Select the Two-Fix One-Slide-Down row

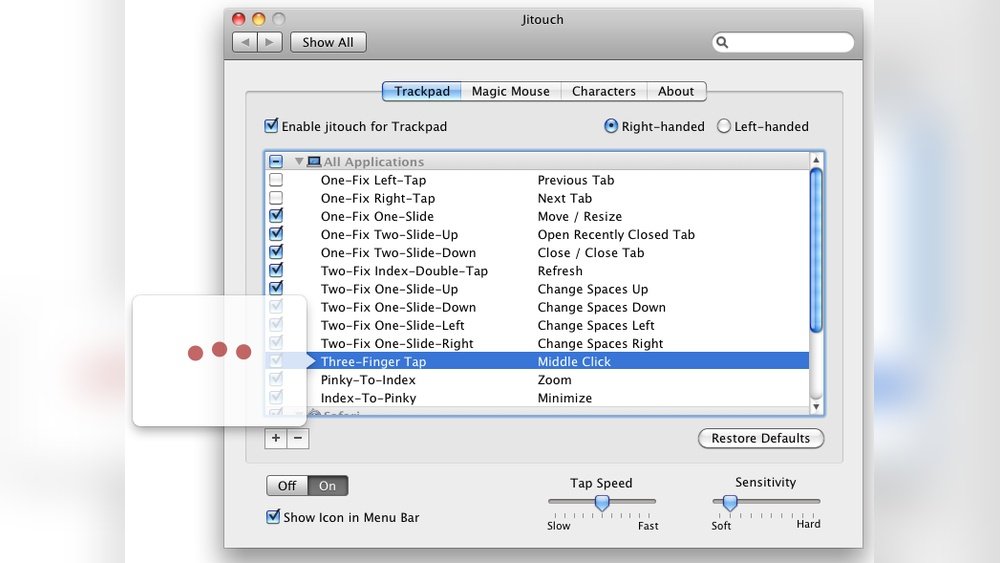[x=537, y=307]
